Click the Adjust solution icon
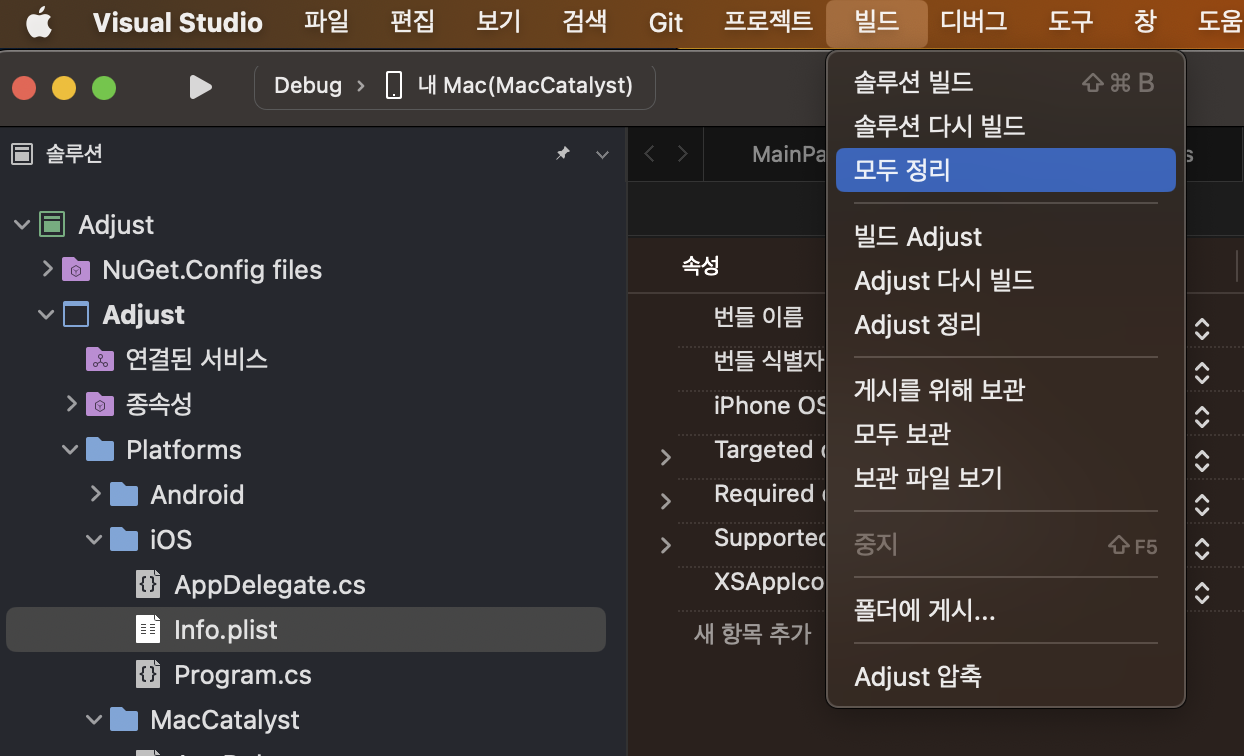This screenshot has width=1244, height=756. 52,224
